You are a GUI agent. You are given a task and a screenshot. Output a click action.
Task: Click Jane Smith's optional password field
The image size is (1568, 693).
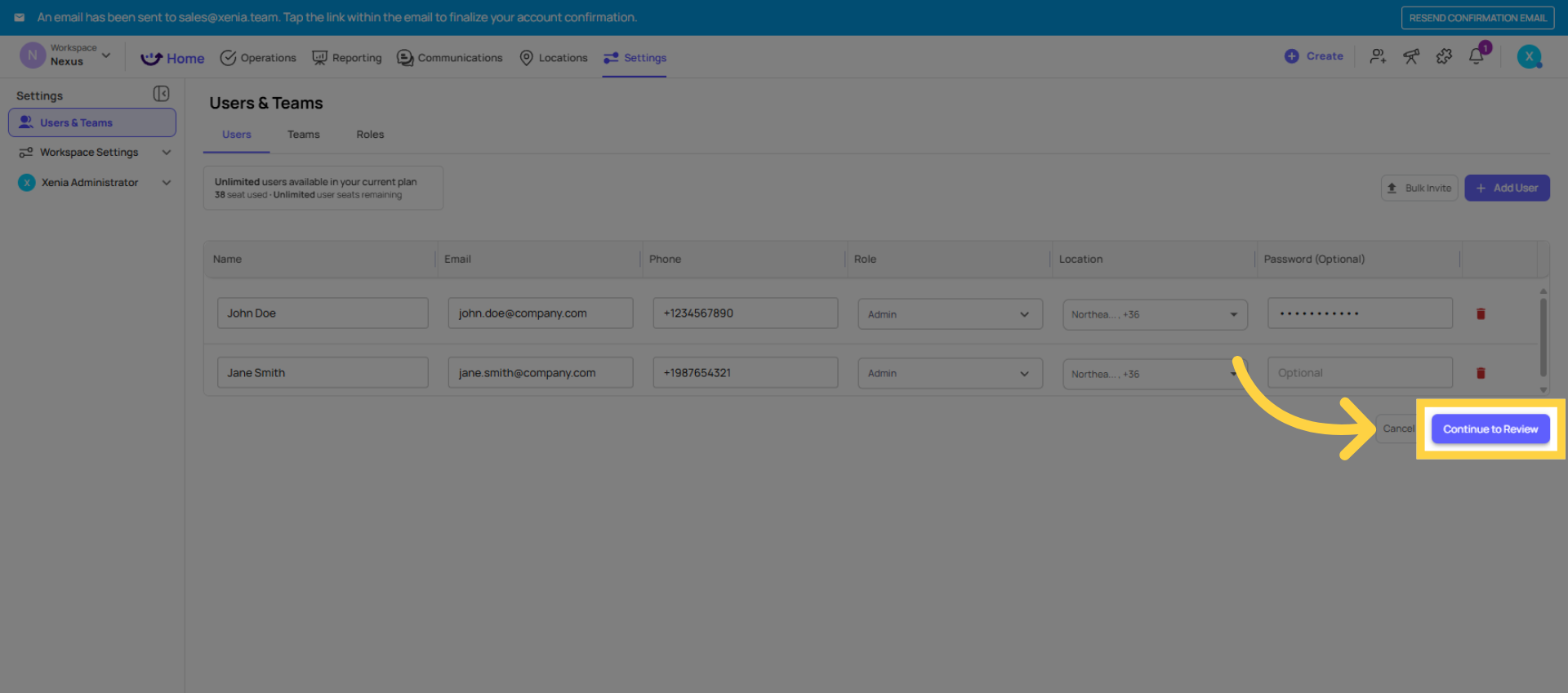[x=1359, y=373]
